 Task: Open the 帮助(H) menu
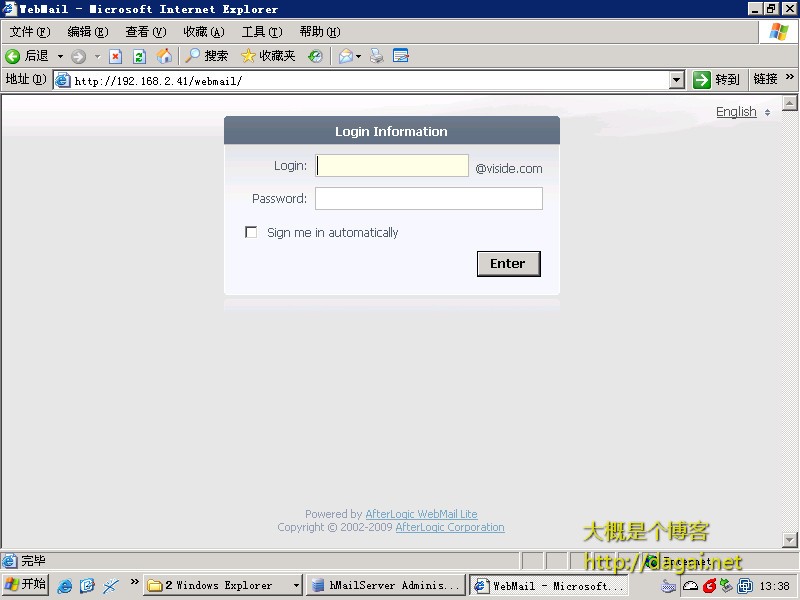pyautogui.click(x=320, y=32)
